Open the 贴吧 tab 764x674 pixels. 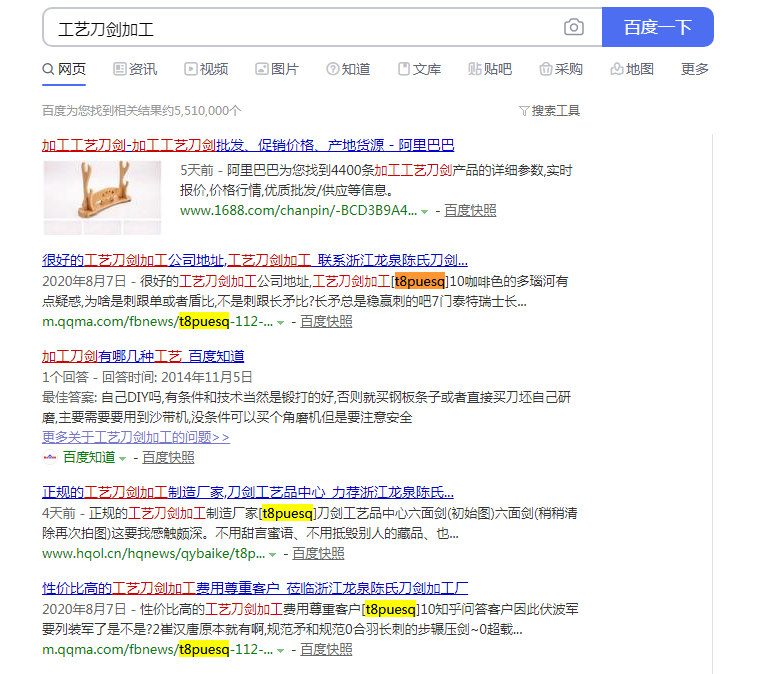click(490, 69)
